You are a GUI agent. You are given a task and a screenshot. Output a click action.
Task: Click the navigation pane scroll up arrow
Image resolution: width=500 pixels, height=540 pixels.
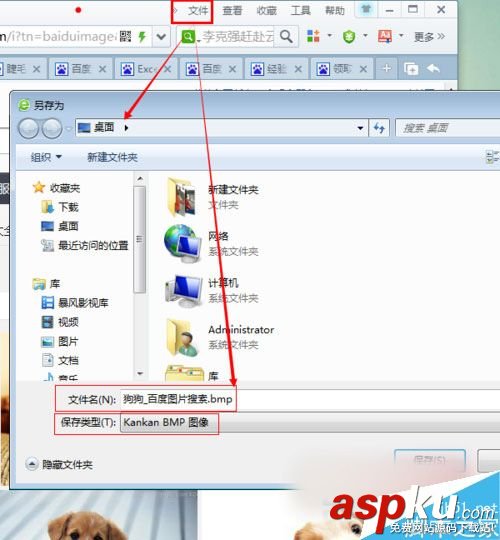tap(139, 178)
